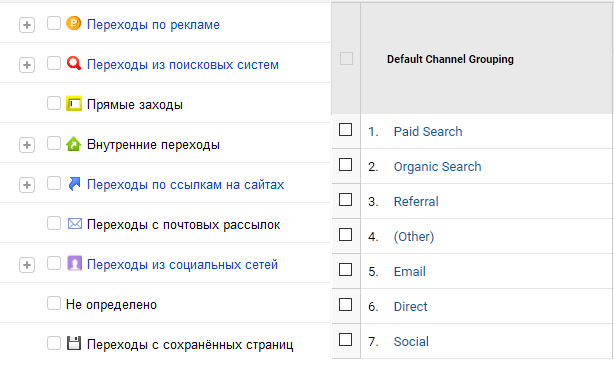This screenshot has height=369, width=614.
Task: Open the Direct channel link
Action: [x=410, y=307]
